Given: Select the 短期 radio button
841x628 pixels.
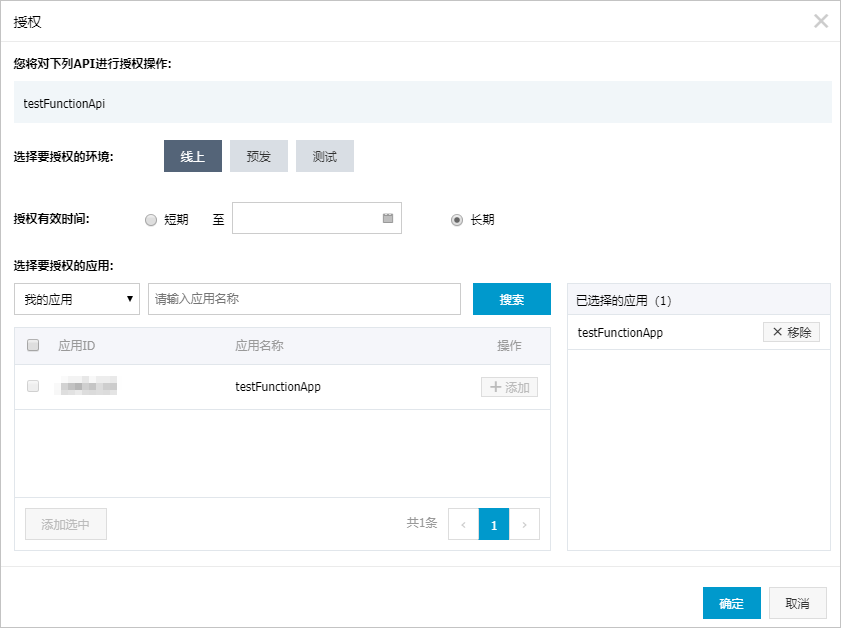Looking at the screenshot, I should (151, 220).
